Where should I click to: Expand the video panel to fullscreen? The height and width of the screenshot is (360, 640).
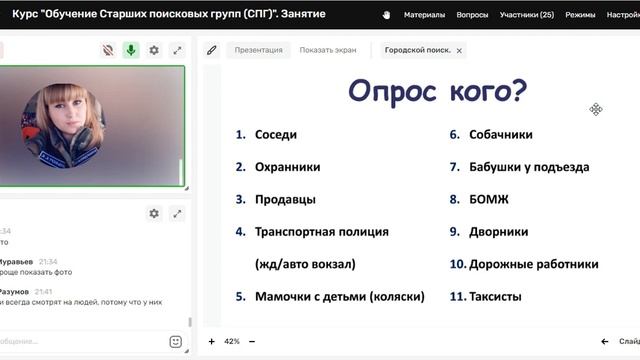(177, 50)
